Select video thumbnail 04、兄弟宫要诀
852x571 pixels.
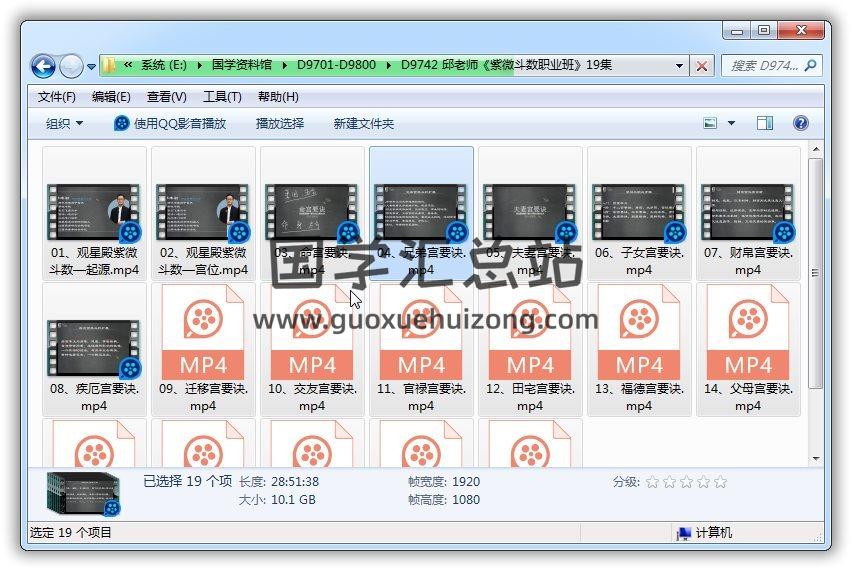421,212
